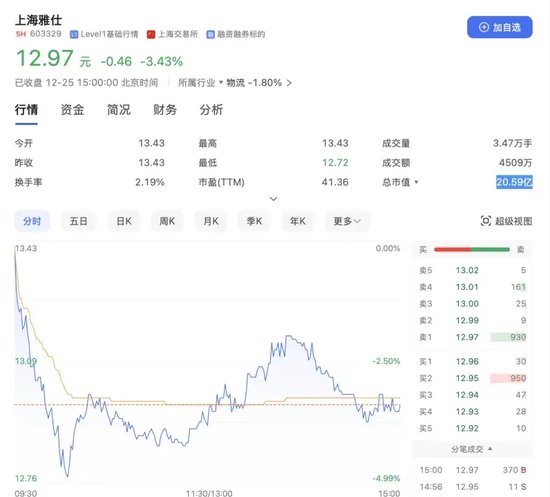Open the 分析 tab
Image resolution: width=550 pixels, height=497 pixels.
[211, 110]
